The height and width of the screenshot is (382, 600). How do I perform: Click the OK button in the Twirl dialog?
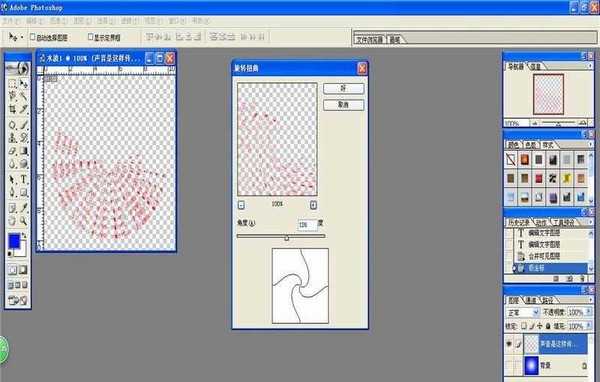click(343, 88)
